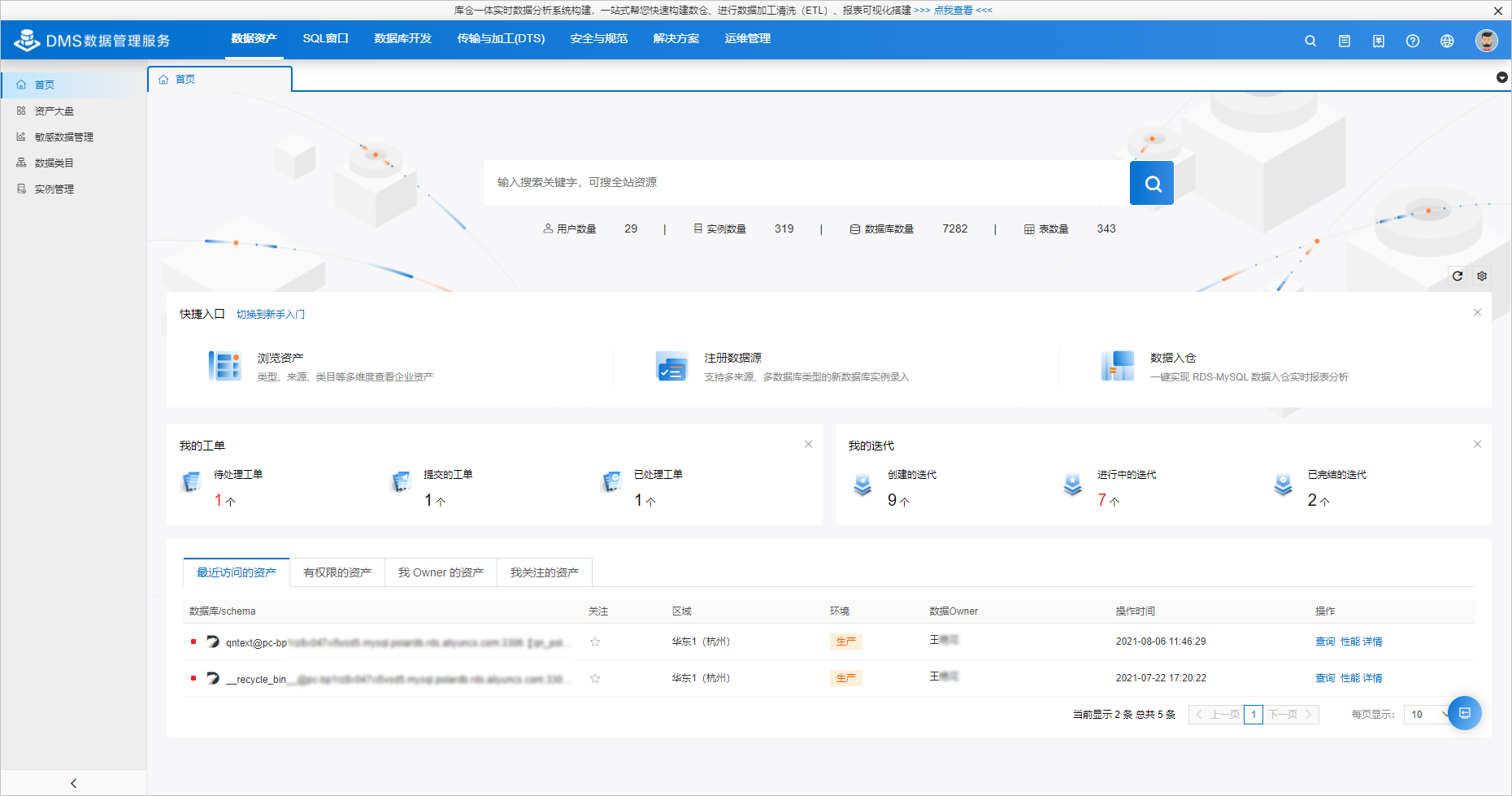
Task: Star the qntext database row
Action: click(595, 642)
